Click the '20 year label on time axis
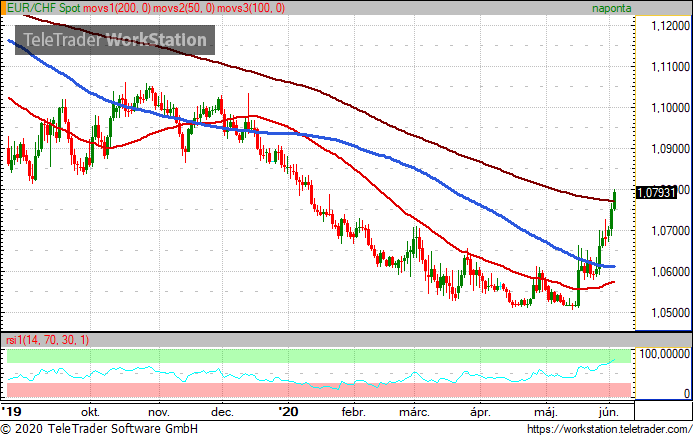The image size is (693, 437). [288, 412]
